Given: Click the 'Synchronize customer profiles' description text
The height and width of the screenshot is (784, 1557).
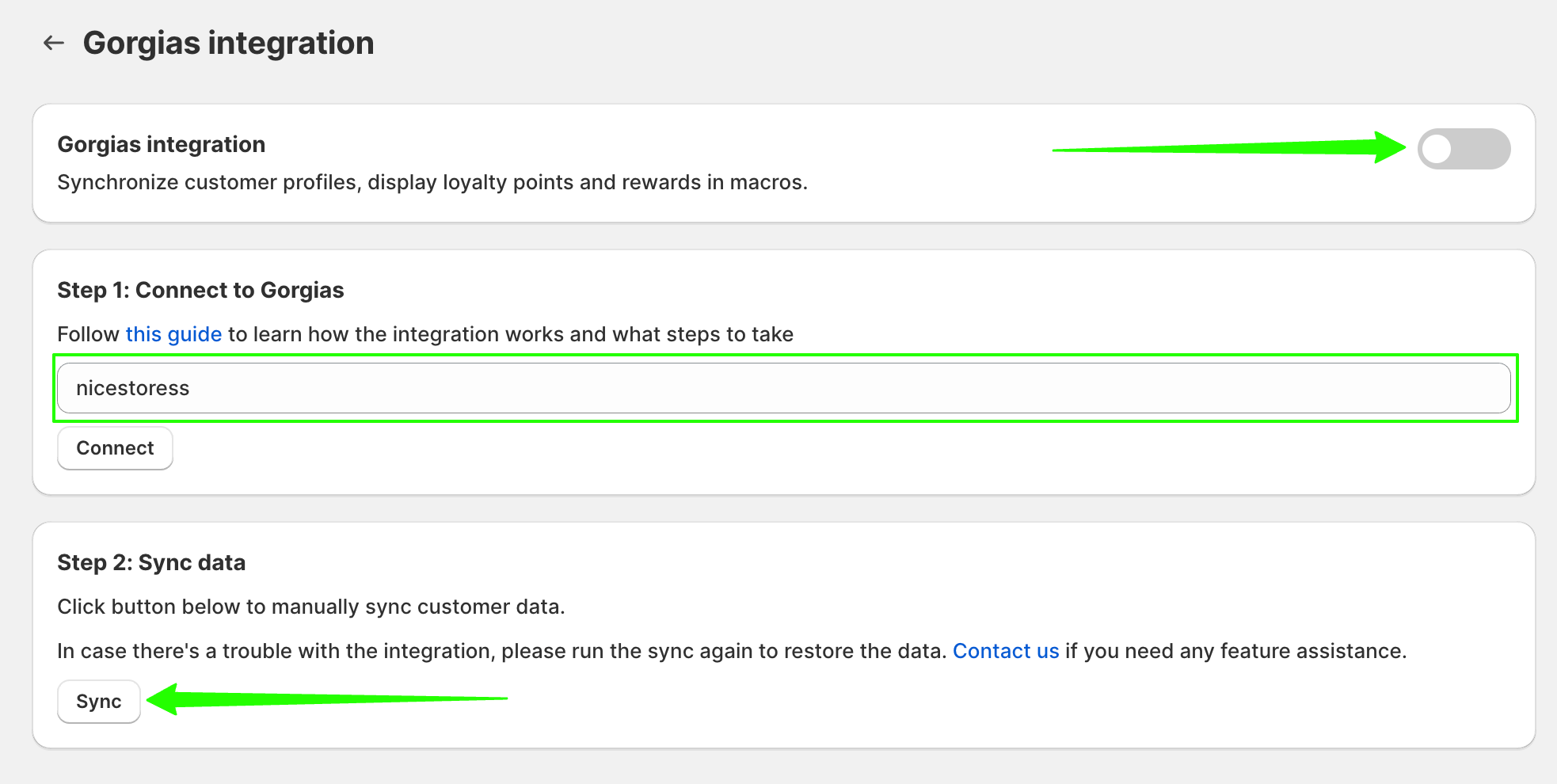Looking at the screenshot, I should (432, 182).
